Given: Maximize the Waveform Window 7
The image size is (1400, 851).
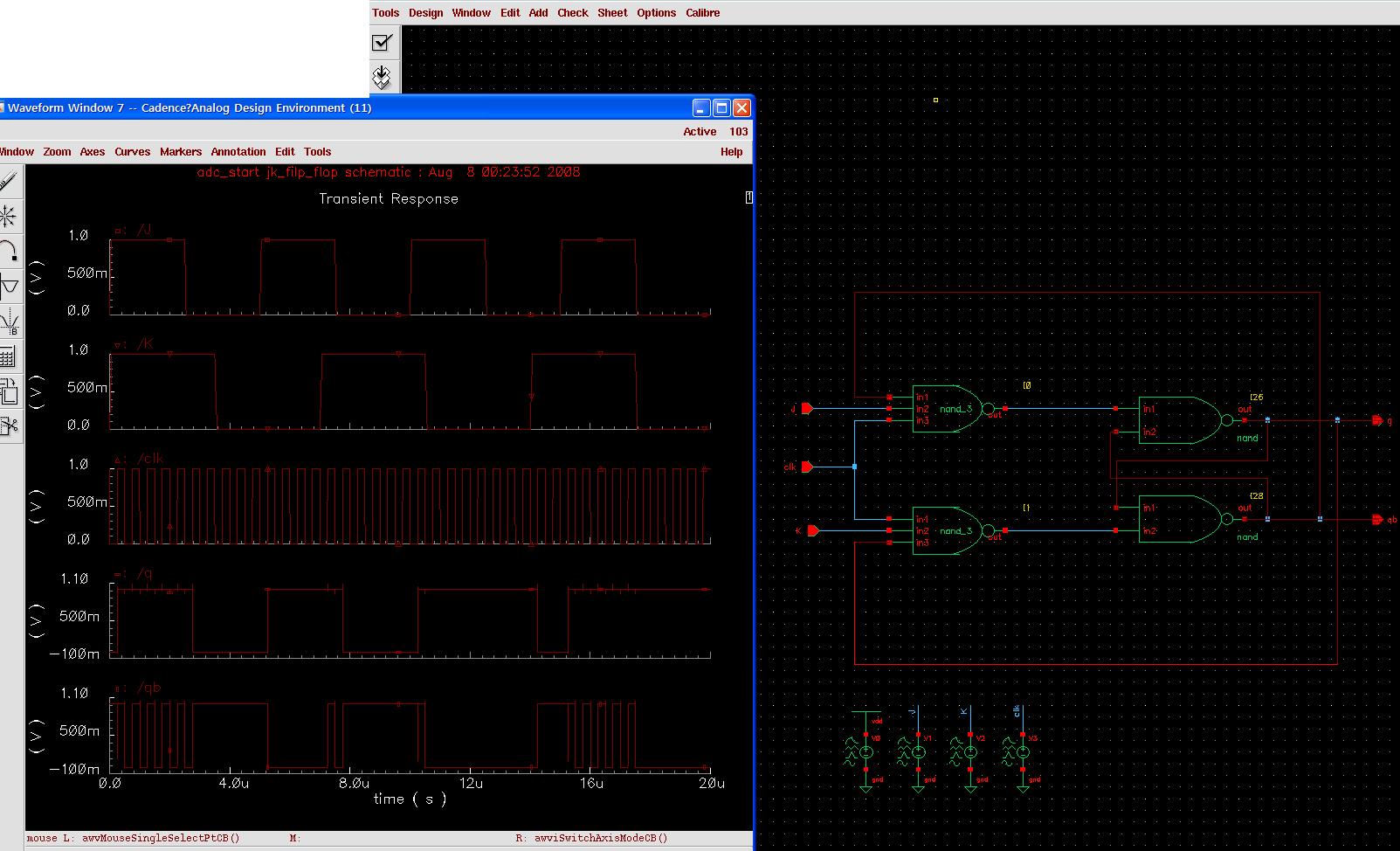Looking at the screenshot, I should [721, 108].
